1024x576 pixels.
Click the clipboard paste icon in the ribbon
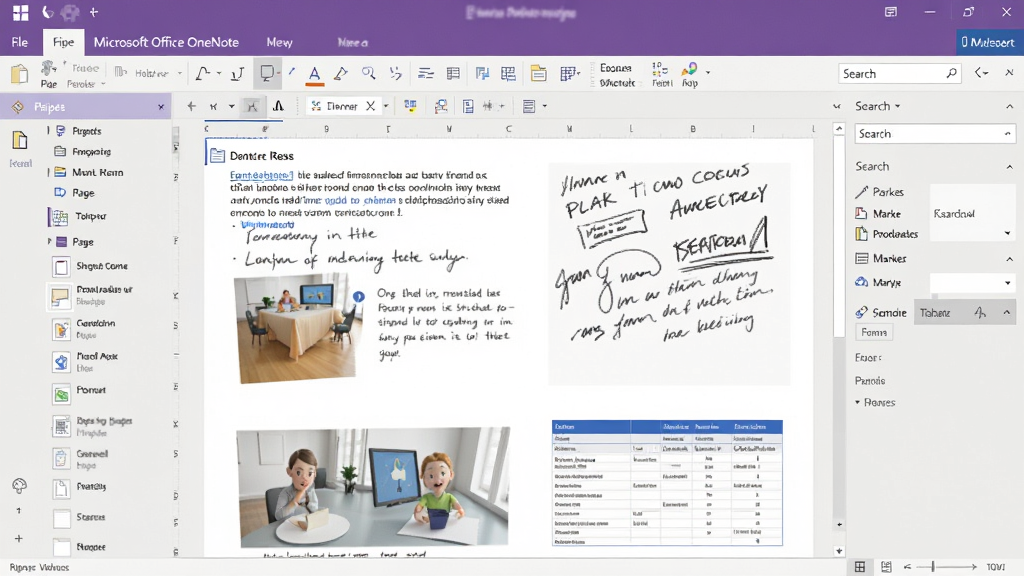coord(19,74)
